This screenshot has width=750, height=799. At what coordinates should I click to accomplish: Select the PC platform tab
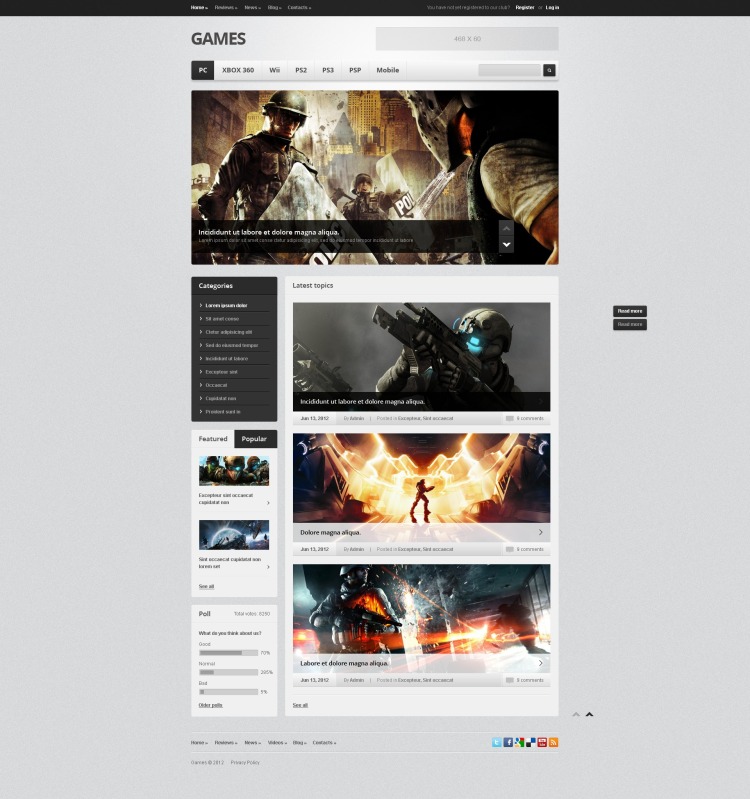(x=203, y=70)
